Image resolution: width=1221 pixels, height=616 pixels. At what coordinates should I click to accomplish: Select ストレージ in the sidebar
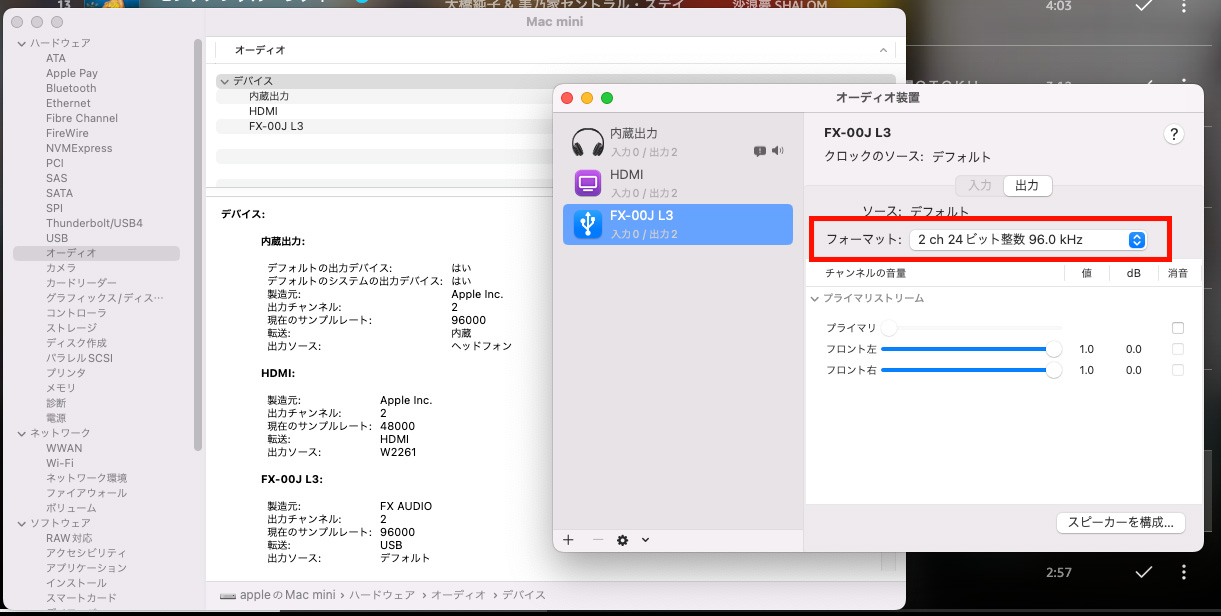pyautogui.click(x=71, y=328)
